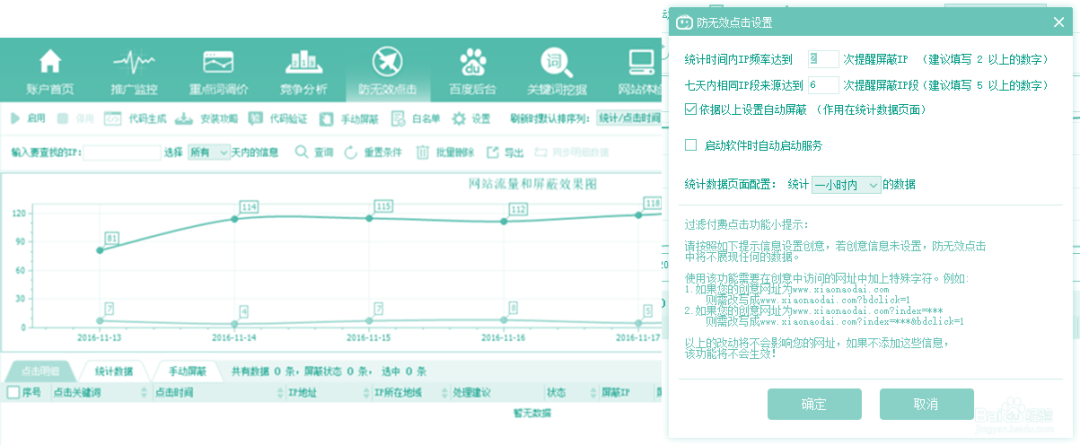Viewport: 1080px width, 445px height.
Task: Click the 代码验证 verify icon
Action: click(255, 118)
